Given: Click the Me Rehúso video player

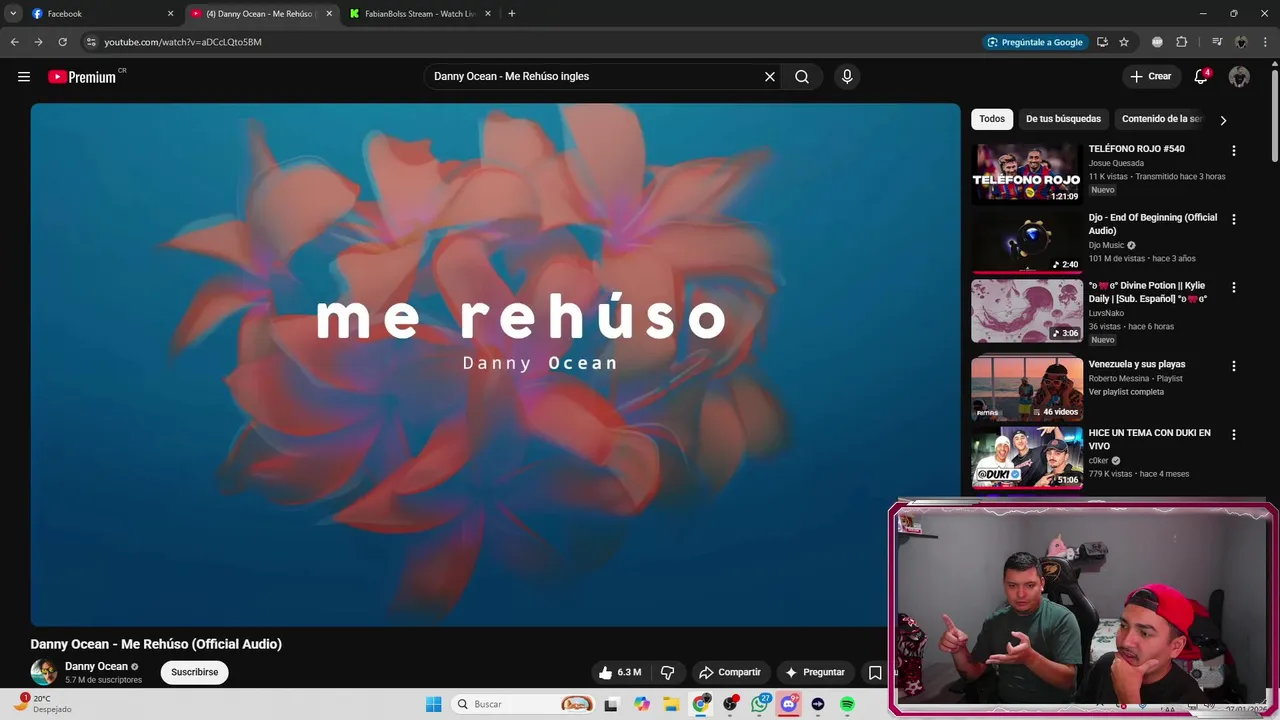Looking at the screenshot, I should click(x=495, y=365).
